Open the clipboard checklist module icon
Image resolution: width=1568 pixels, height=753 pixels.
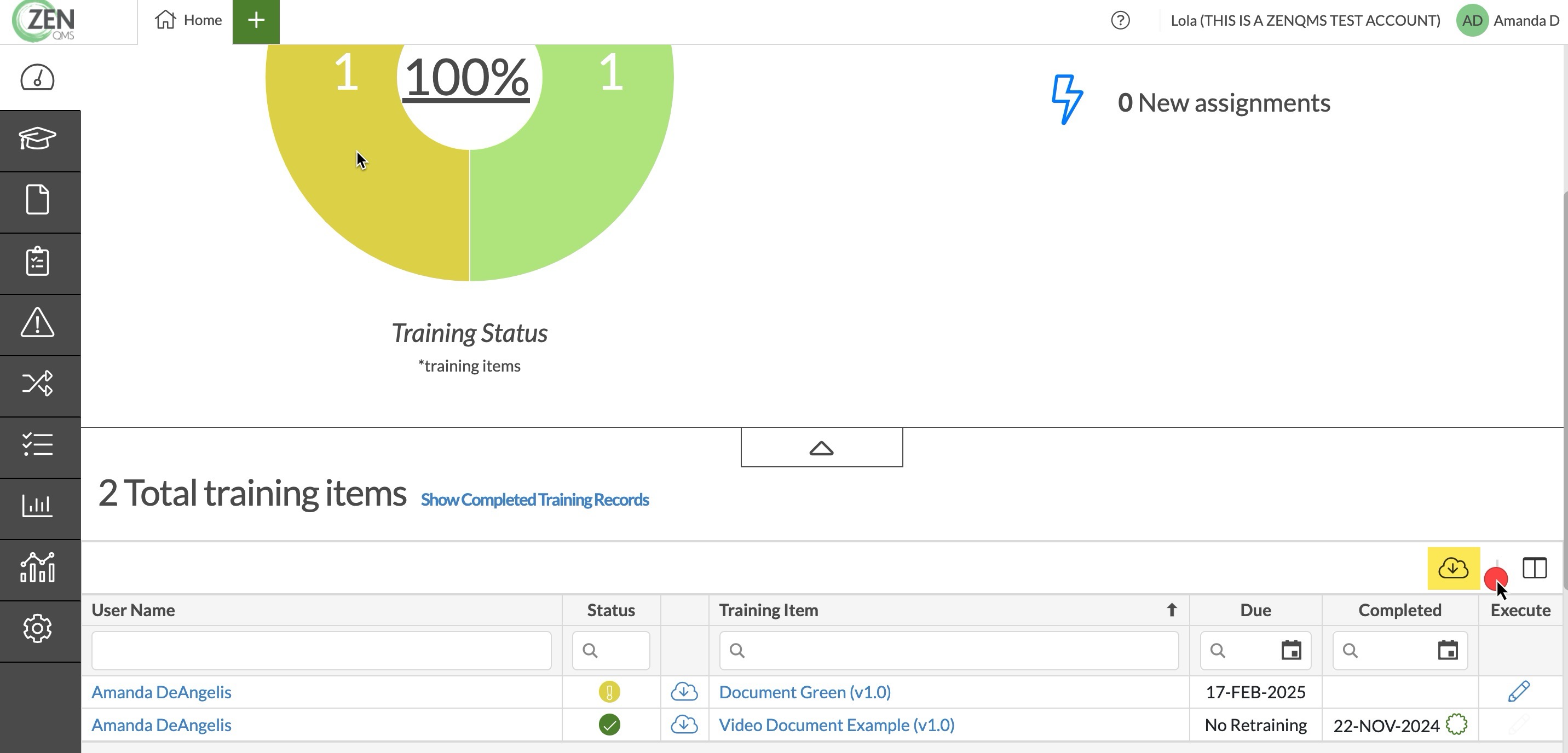[37, 262]
